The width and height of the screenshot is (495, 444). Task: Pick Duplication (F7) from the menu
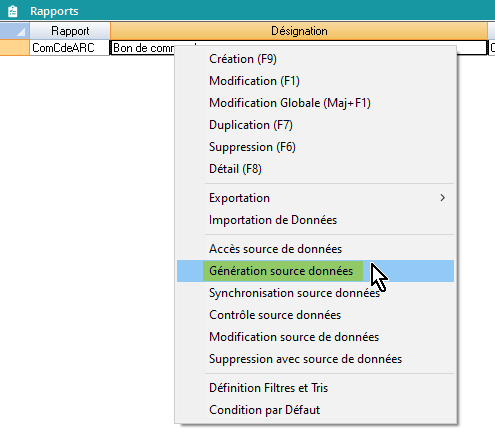pyautogui.click(x=315, y=125)
